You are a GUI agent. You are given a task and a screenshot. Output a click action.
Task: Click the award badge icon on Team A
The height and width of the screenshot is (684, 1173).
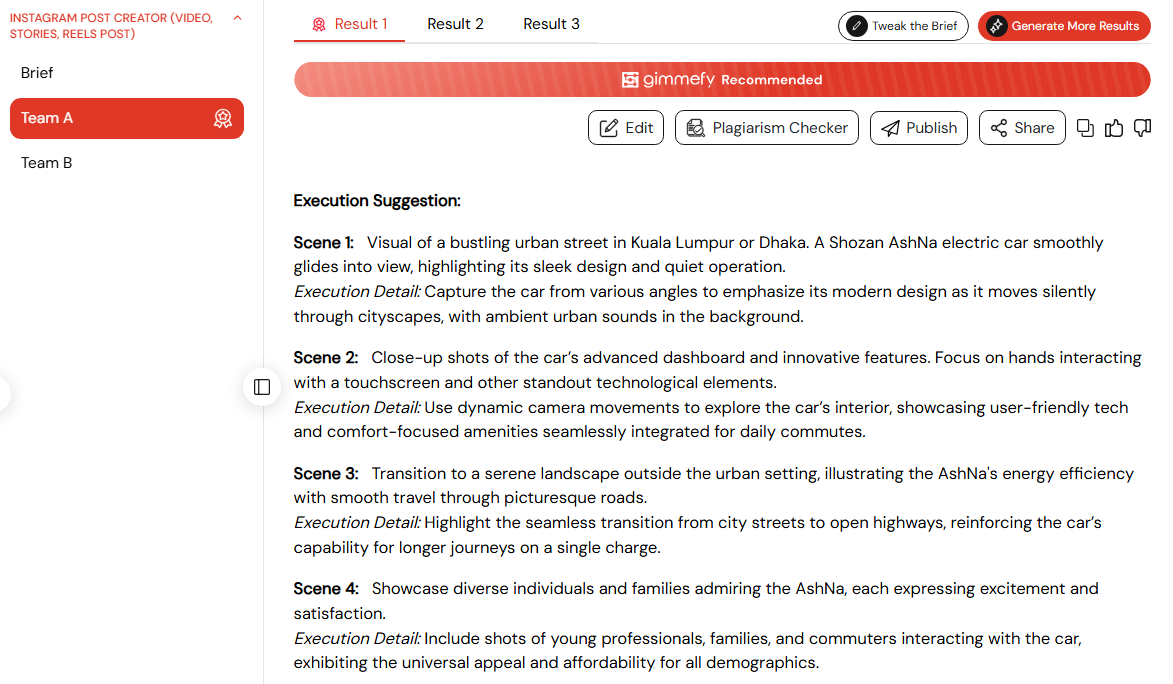223,119
